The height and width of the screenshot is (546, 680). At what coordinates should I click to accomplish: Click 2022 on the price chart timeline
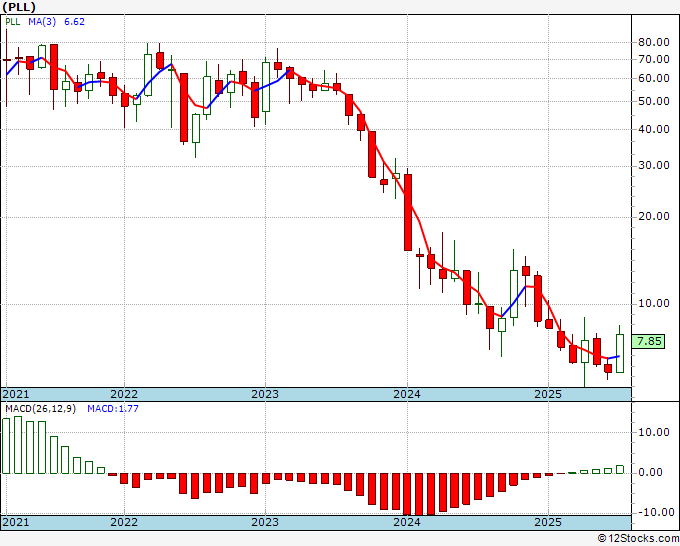124,394
